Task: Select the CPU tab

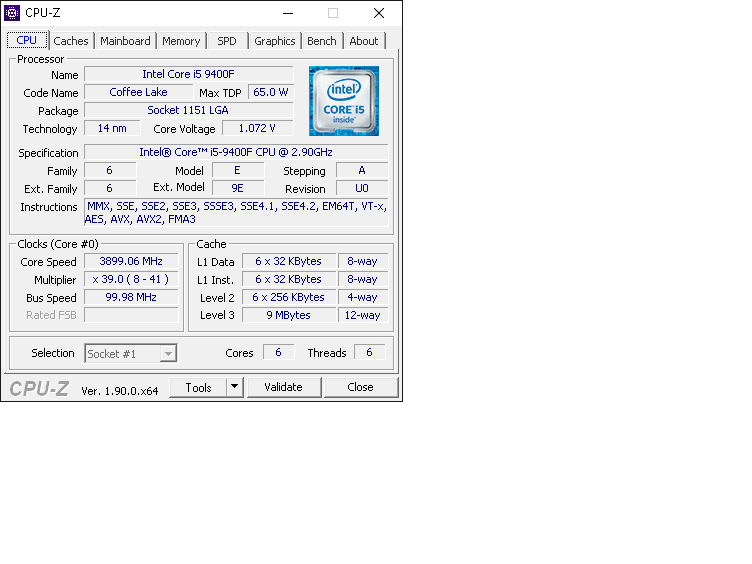Action: (x=27, y=40)
